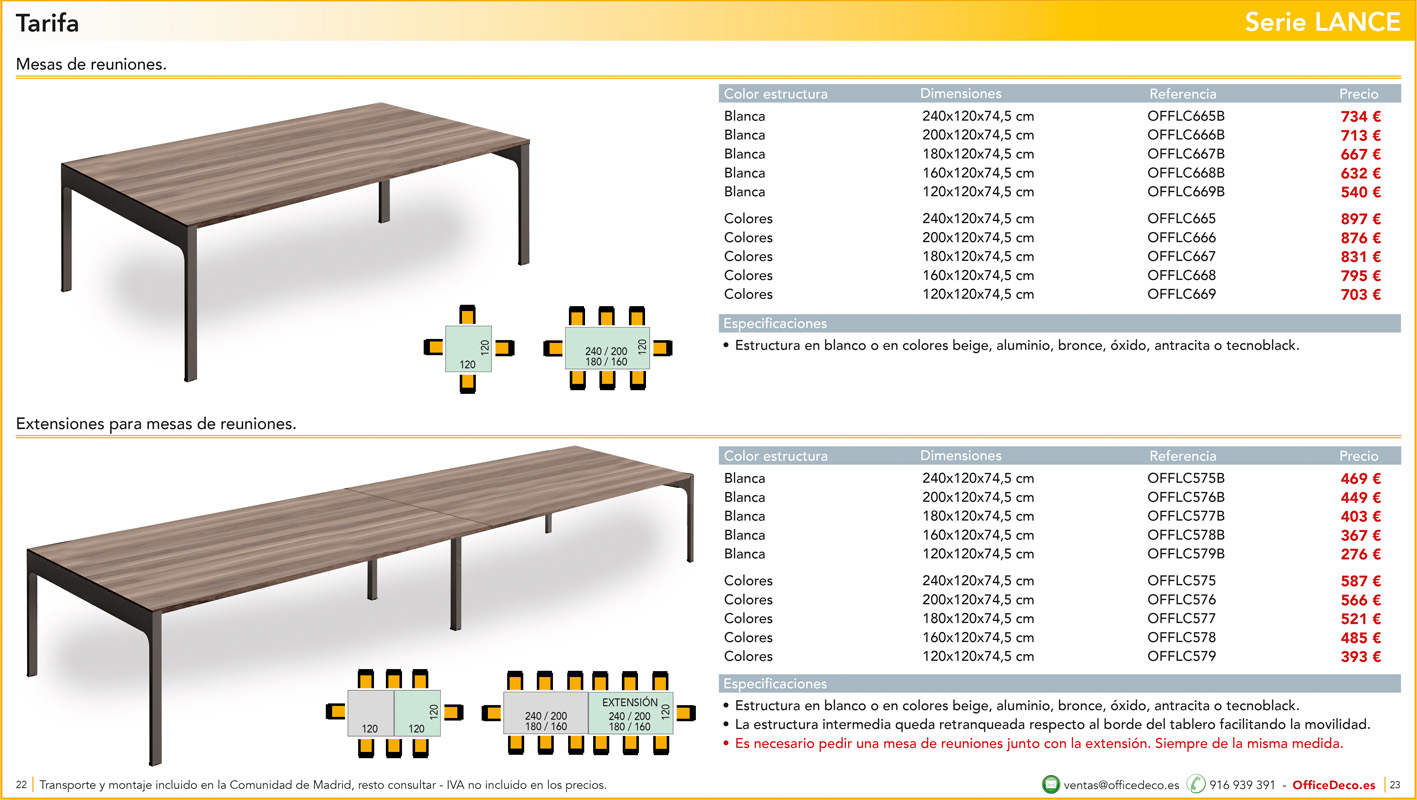Click price 403 €
This screenshot has width=1417, height=800.
[1361, 517]
